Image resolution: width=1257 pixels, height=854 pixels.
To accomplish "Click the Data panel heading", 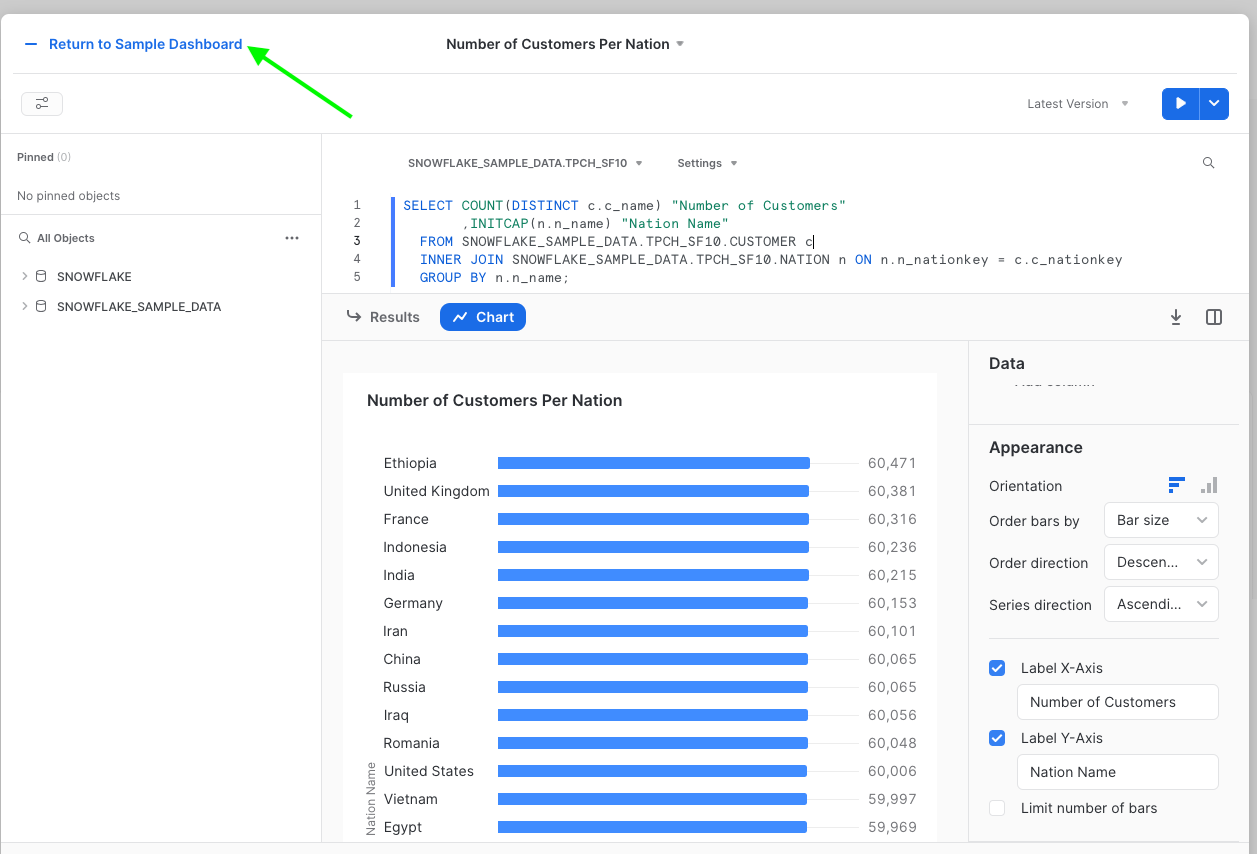I will tap(1007, 363).
